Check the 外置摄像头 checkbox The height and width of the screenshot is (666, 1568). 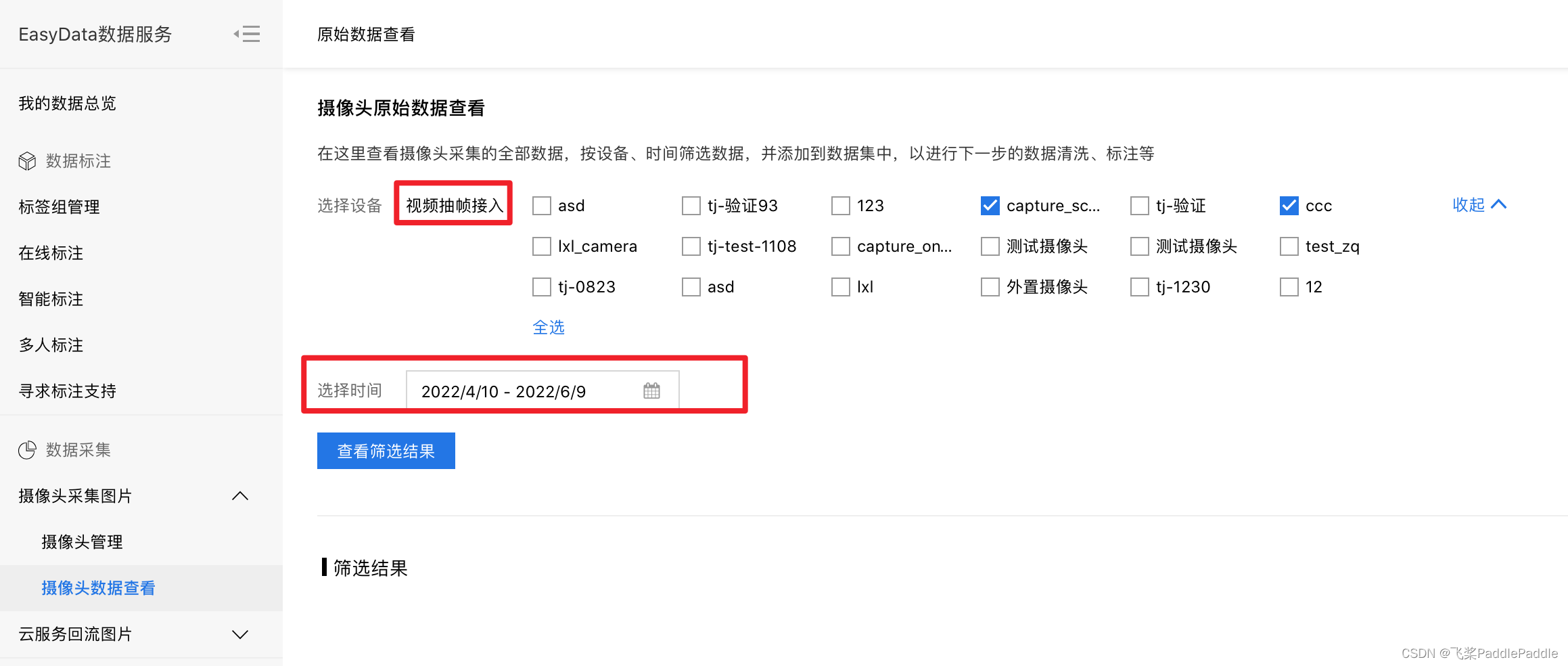coord(990,287)
